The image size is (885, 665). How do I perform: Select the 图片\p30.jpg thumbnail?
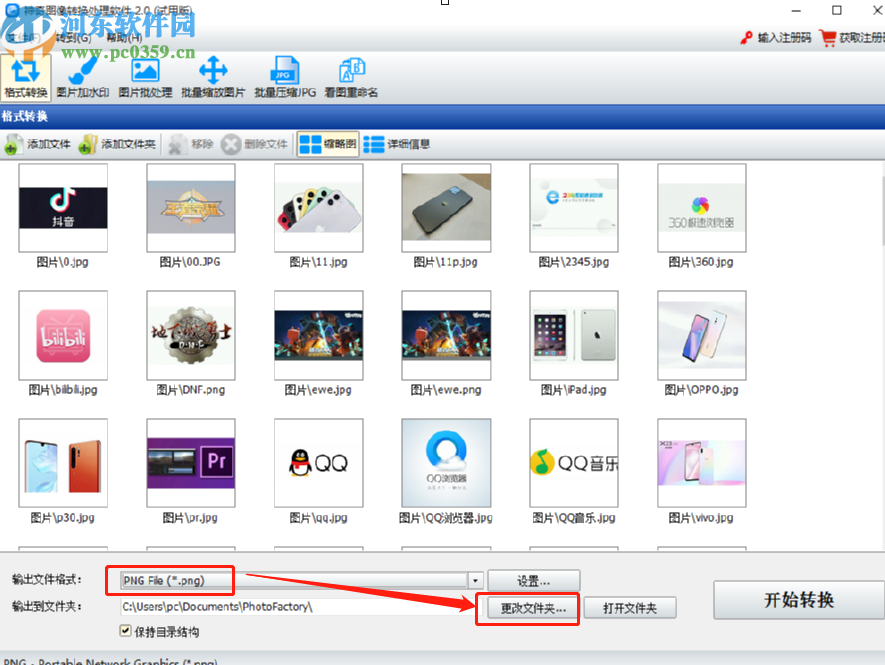(x=63, y=463)
